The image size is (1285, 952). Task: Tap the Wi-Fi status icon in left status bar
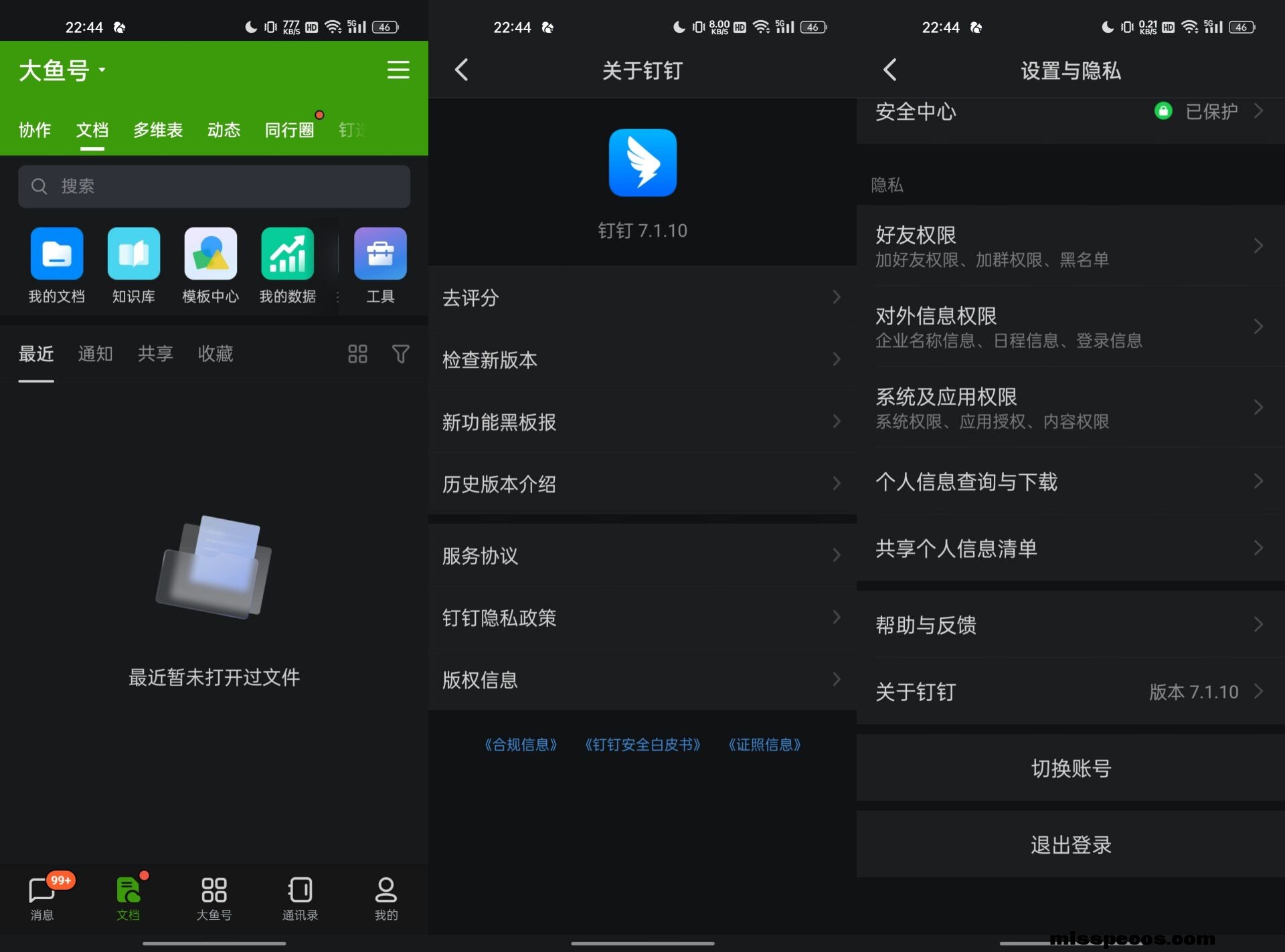click(x=333, y=27)
